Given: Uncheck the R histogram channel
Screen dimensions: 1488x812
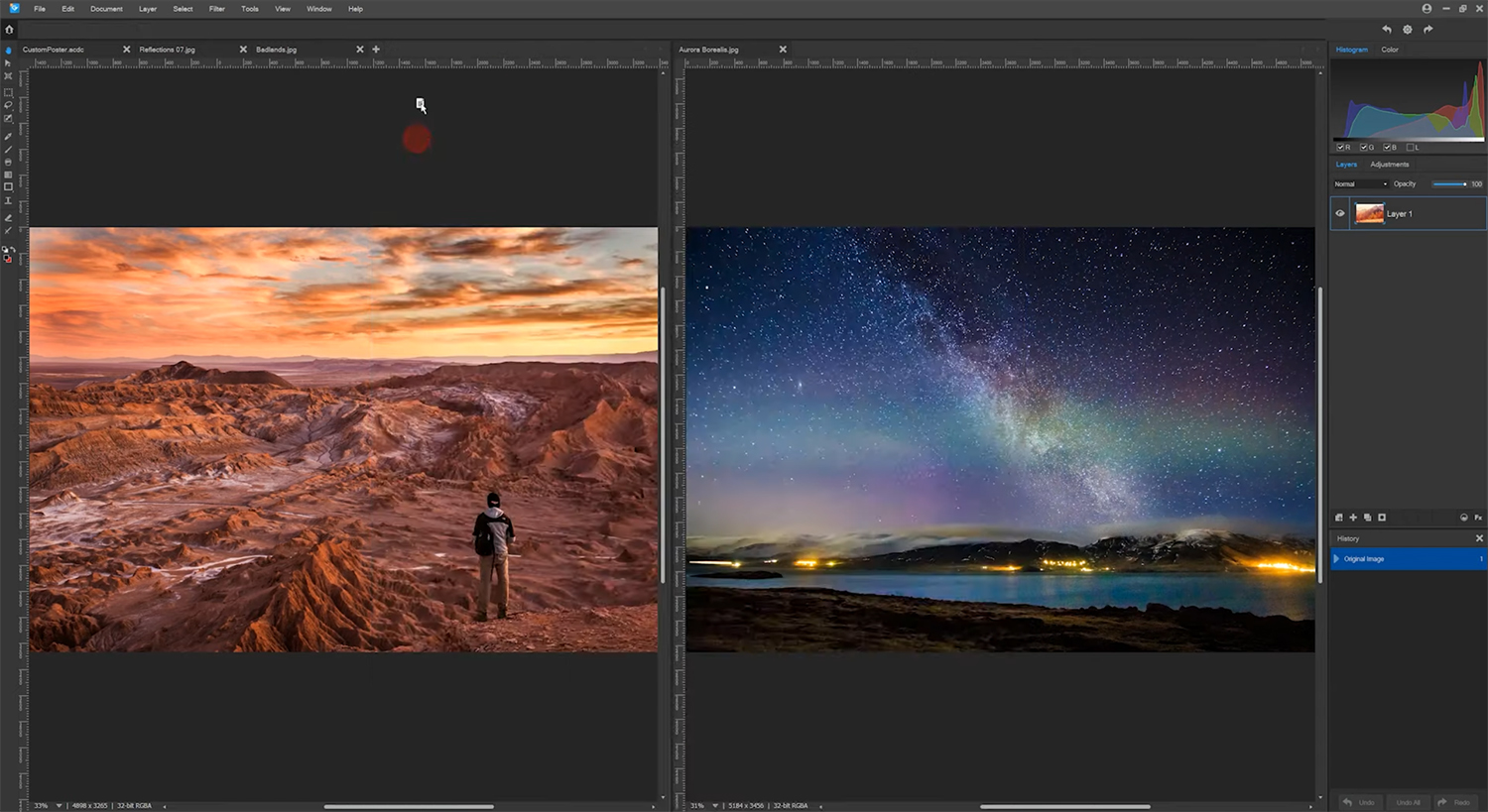Looking at the screenshot, I should coord(1340,147).
